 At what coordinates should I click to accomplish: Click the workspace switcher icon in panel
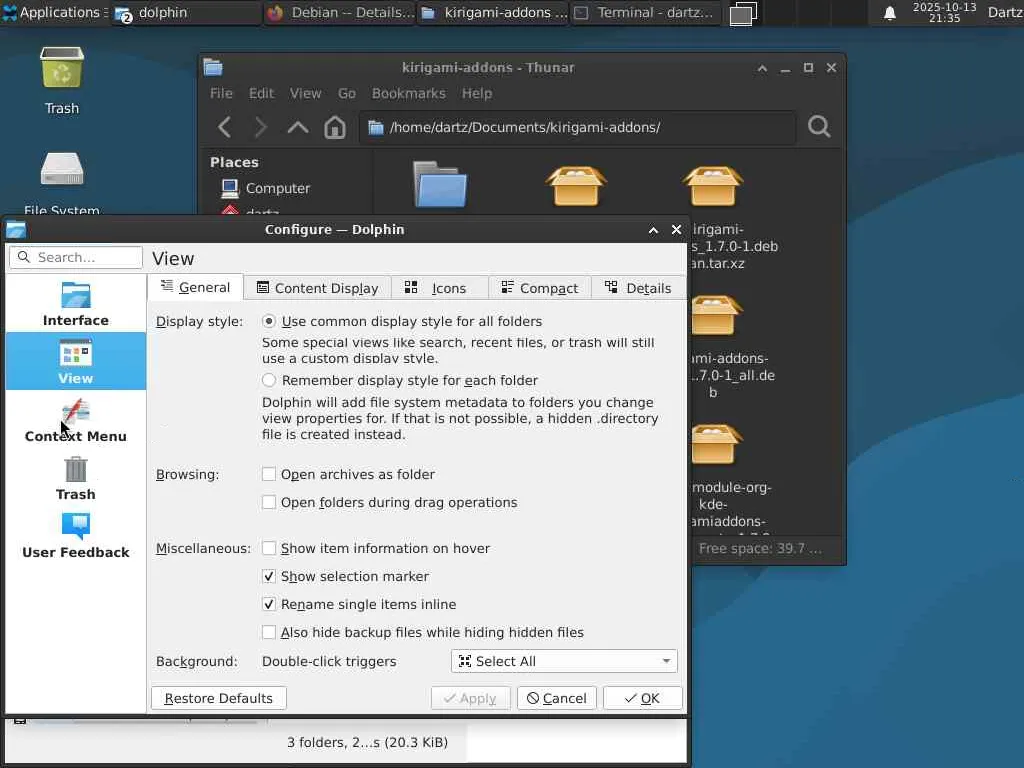[x=743, y=13]
